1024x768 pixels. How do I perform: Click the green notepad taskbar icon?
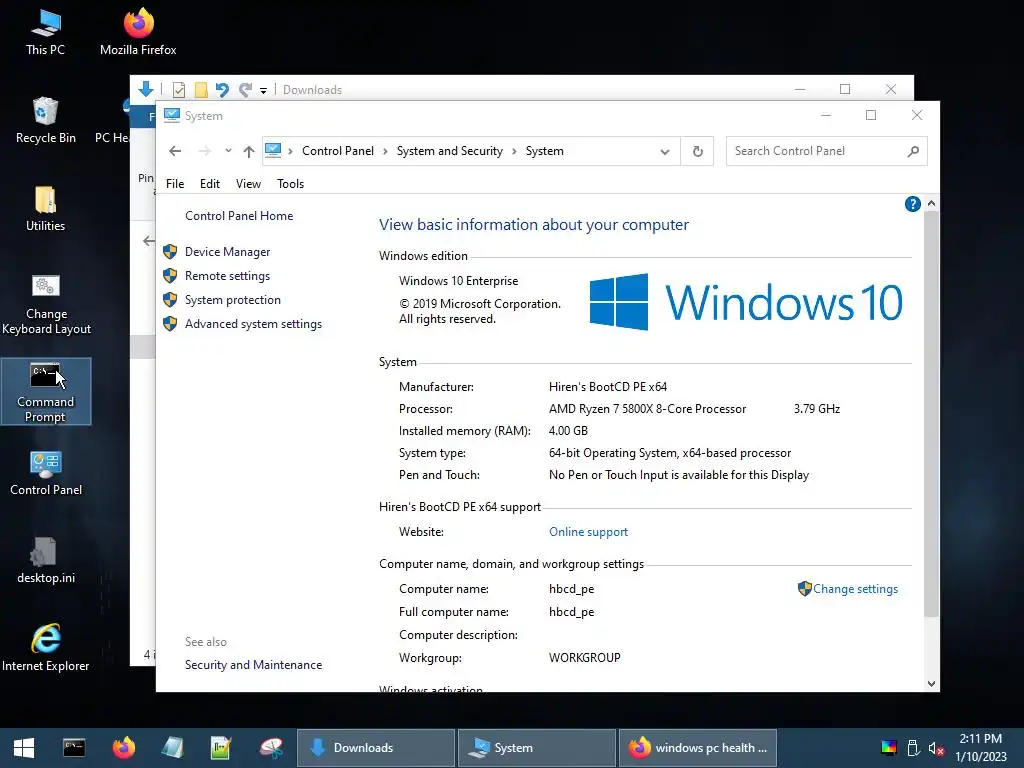pyautogui.click(x=221, y=748)
